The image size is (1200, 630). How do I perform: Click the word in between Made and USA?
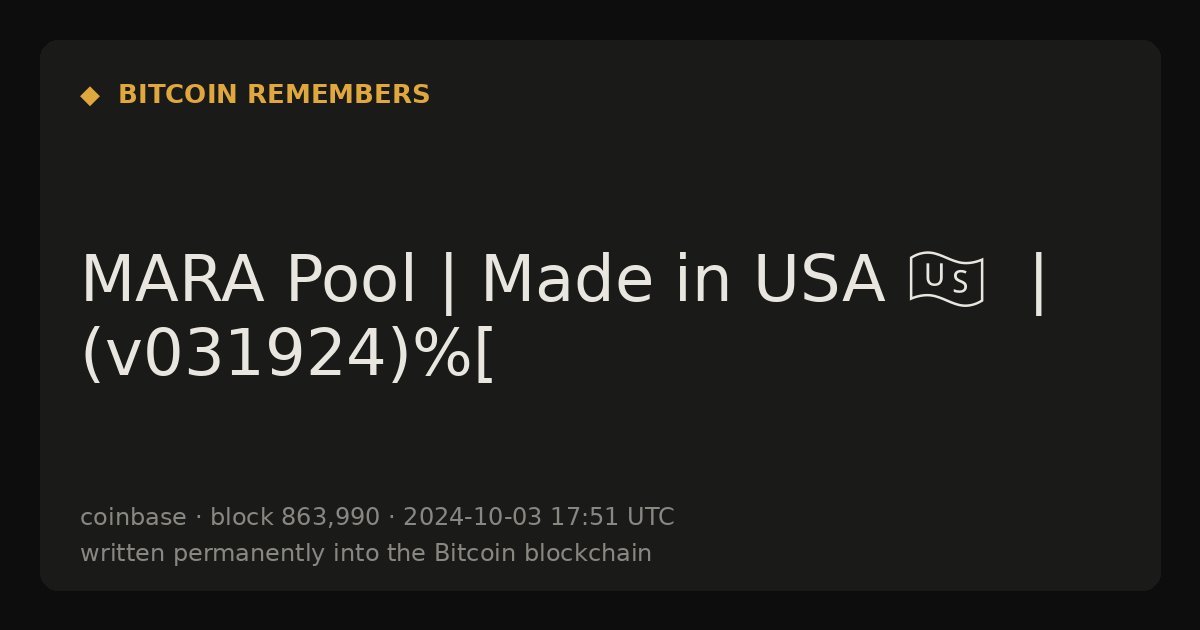pyautogui.click(x=703, y=280)
